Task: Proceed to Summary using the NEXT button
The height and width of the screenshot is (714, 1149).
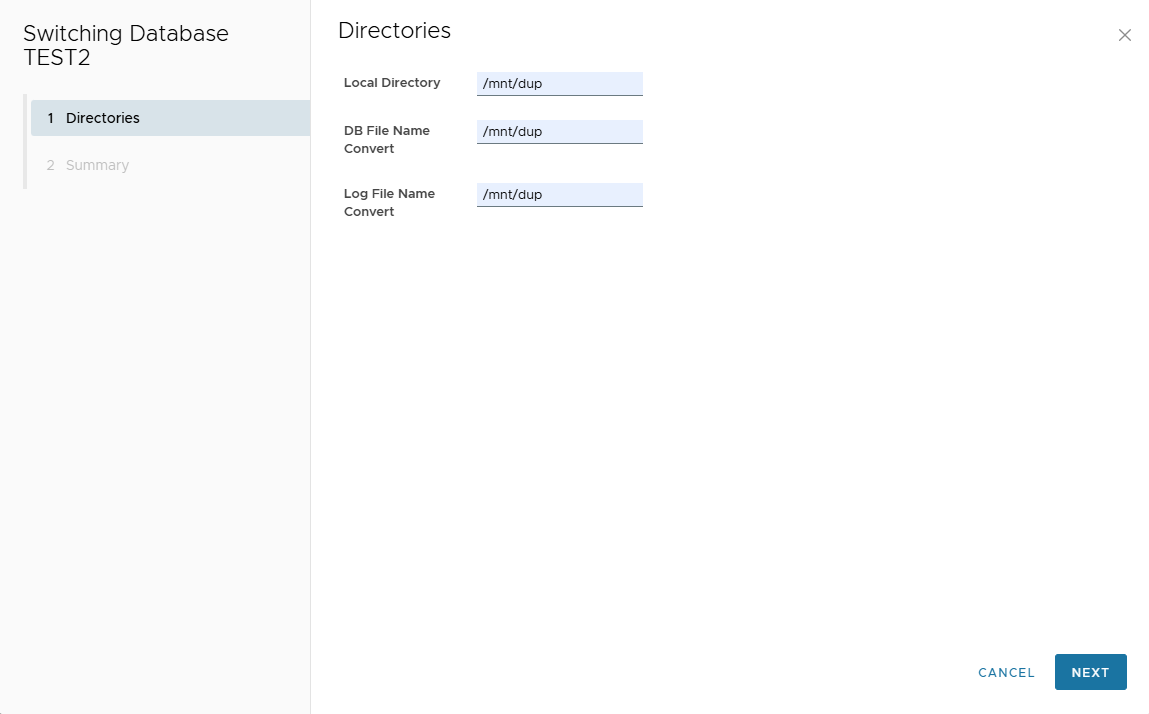Action: click(x=1090, y=672)
